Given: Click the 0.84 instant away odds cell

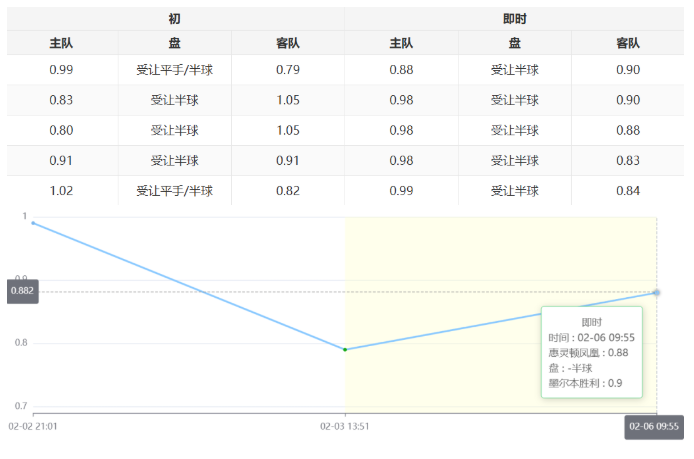Looking at the screenshot, I should click(x=627, y=191).
